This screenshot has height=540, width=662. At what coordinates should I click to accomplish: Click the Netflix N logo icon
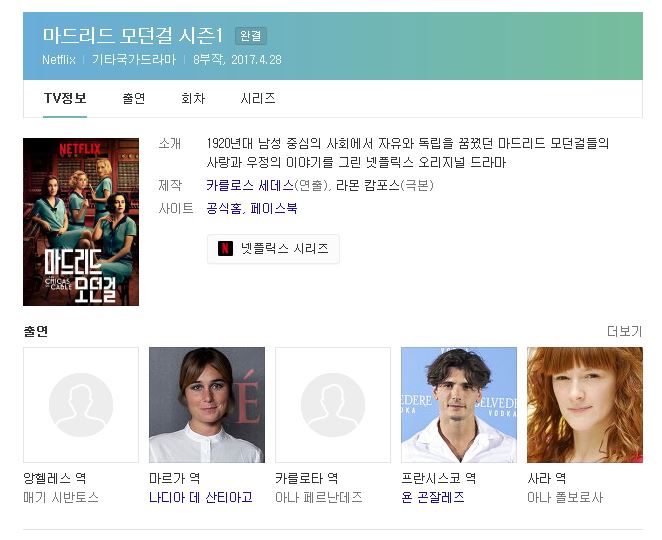225,248
